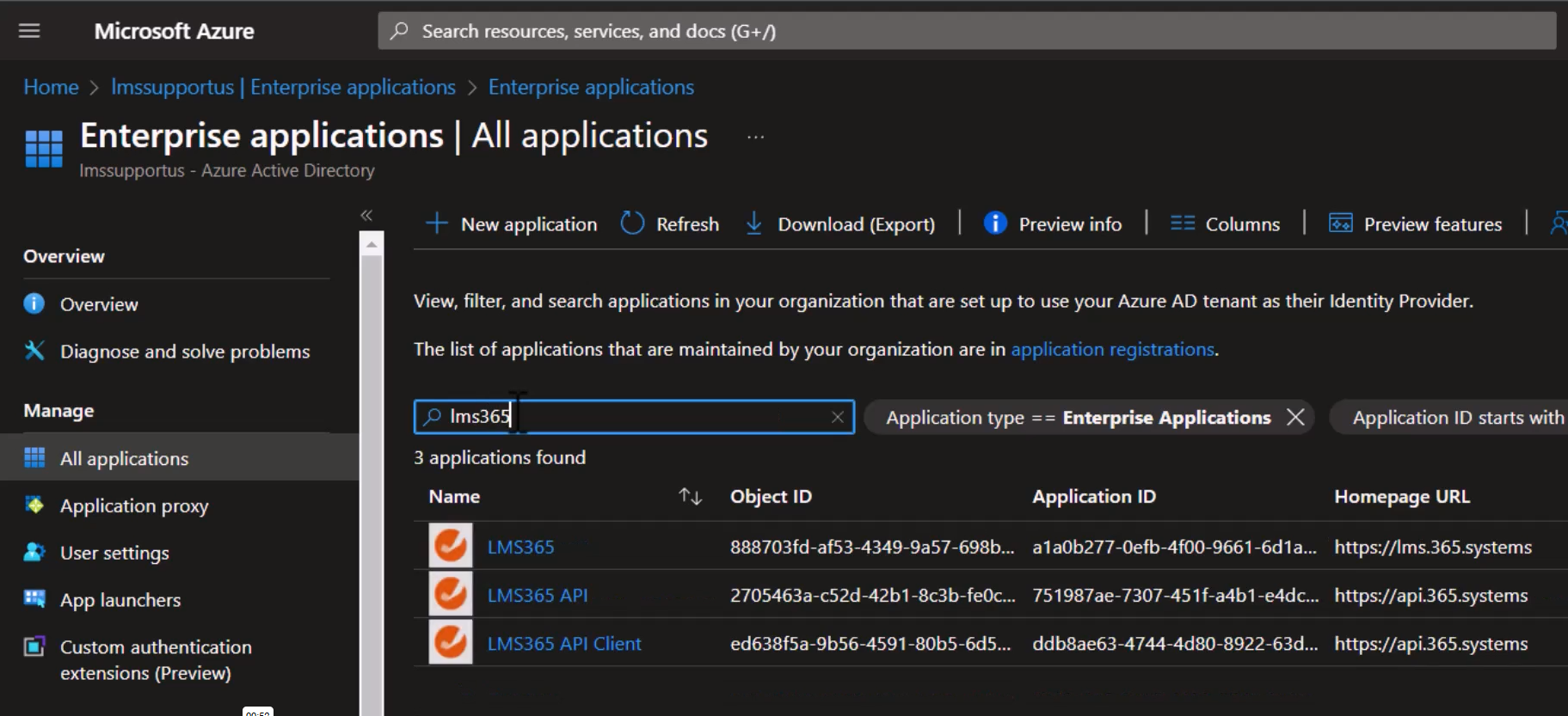Image resolution: width=1568 pixels, height=716 pixels.
Task: Focus the top Search resources field
Action: tap(967, 31)
